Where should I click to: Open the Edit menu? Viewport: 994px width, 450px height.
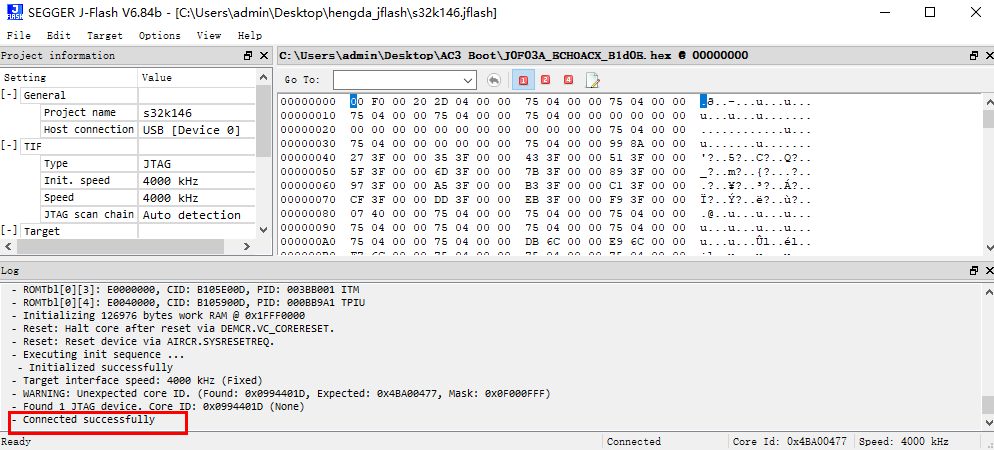pyautogui.click(x=58, y=35)
